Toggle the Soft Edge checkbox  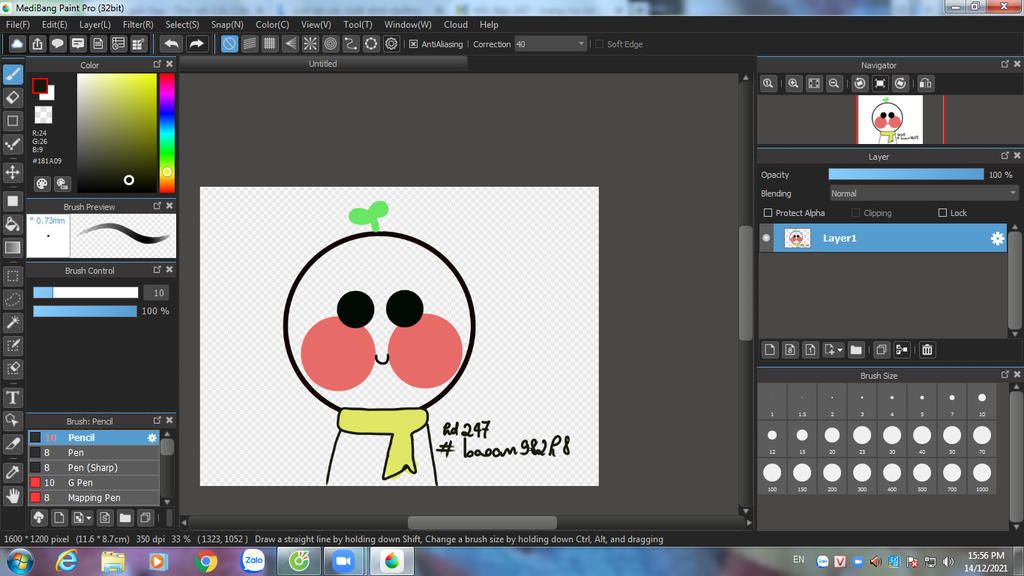[599, 44]
